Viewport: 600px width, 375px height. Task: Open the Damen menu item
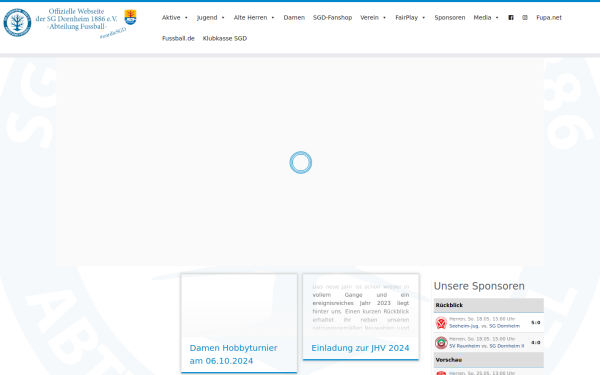coord(294,18)
